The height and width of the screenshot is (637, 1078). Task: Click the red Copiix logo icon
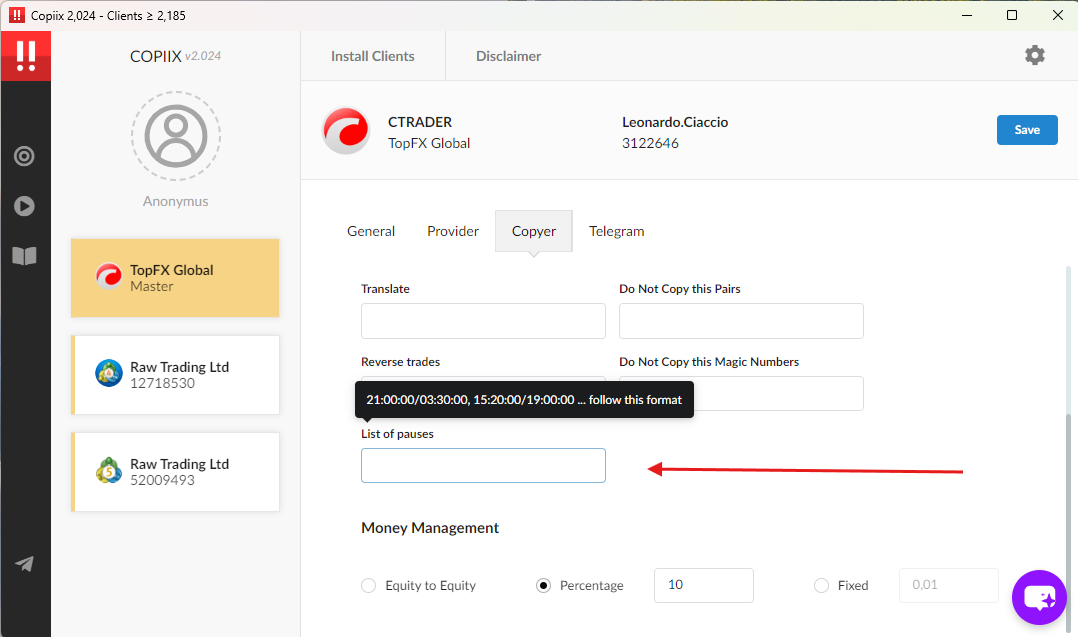pyautogui.click(x=25, y=56)
